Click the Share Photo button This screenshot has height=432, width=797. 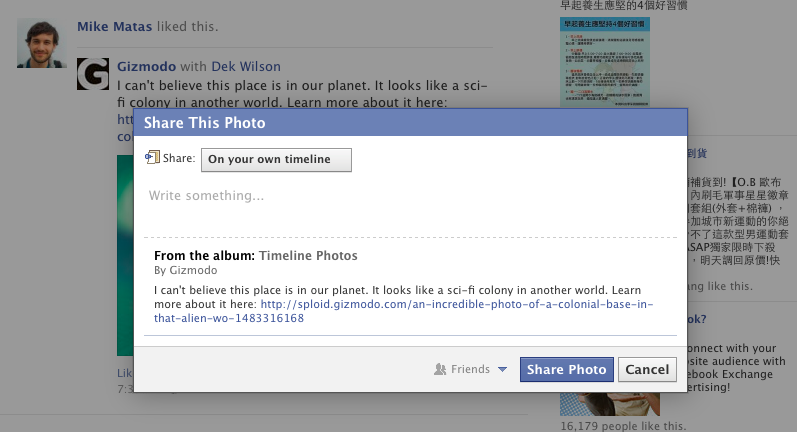coord(566,369)
